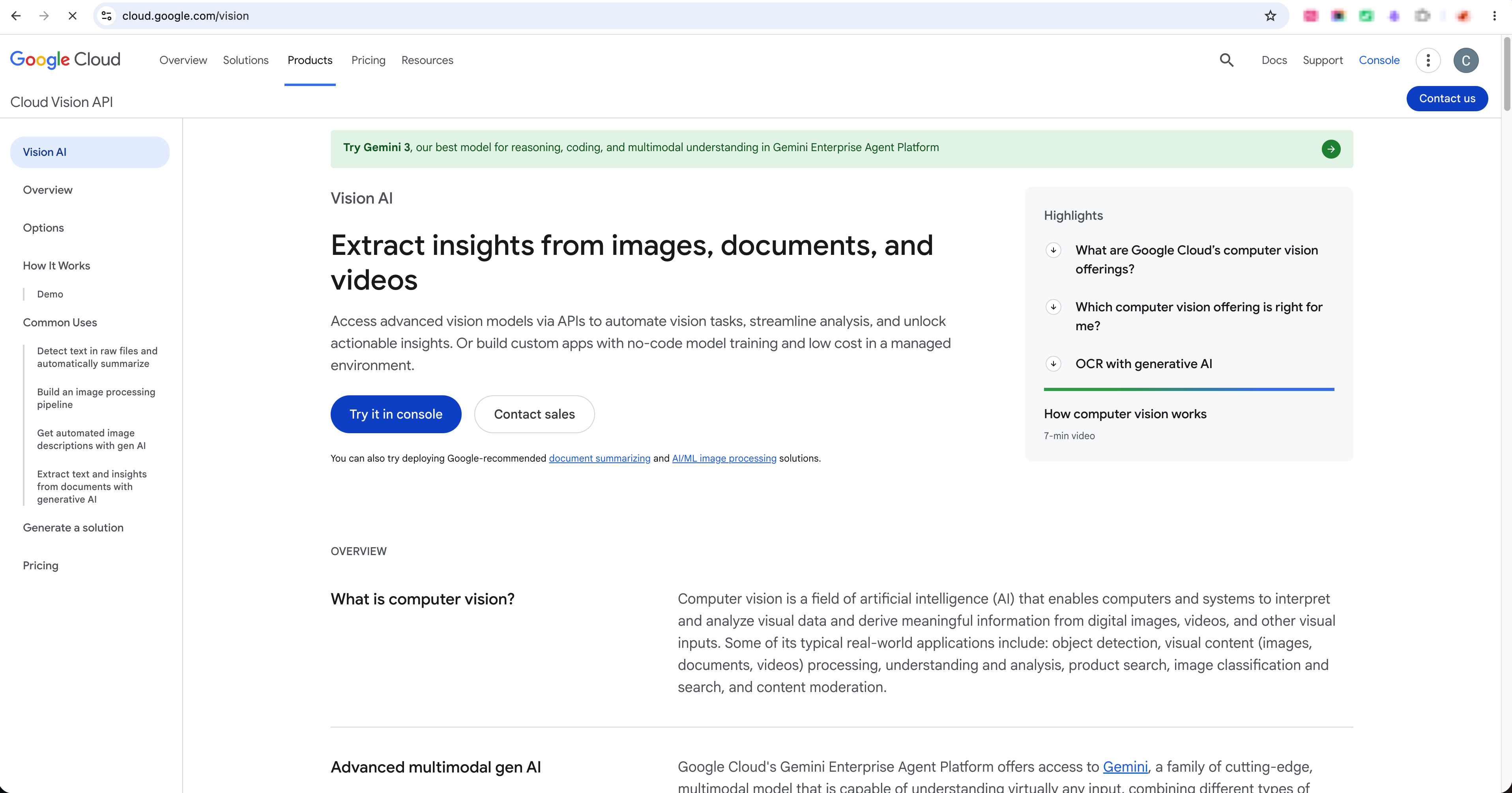
Task: Click 'OCR with generative AI' highlight text
Action: tap(1143, 364)
